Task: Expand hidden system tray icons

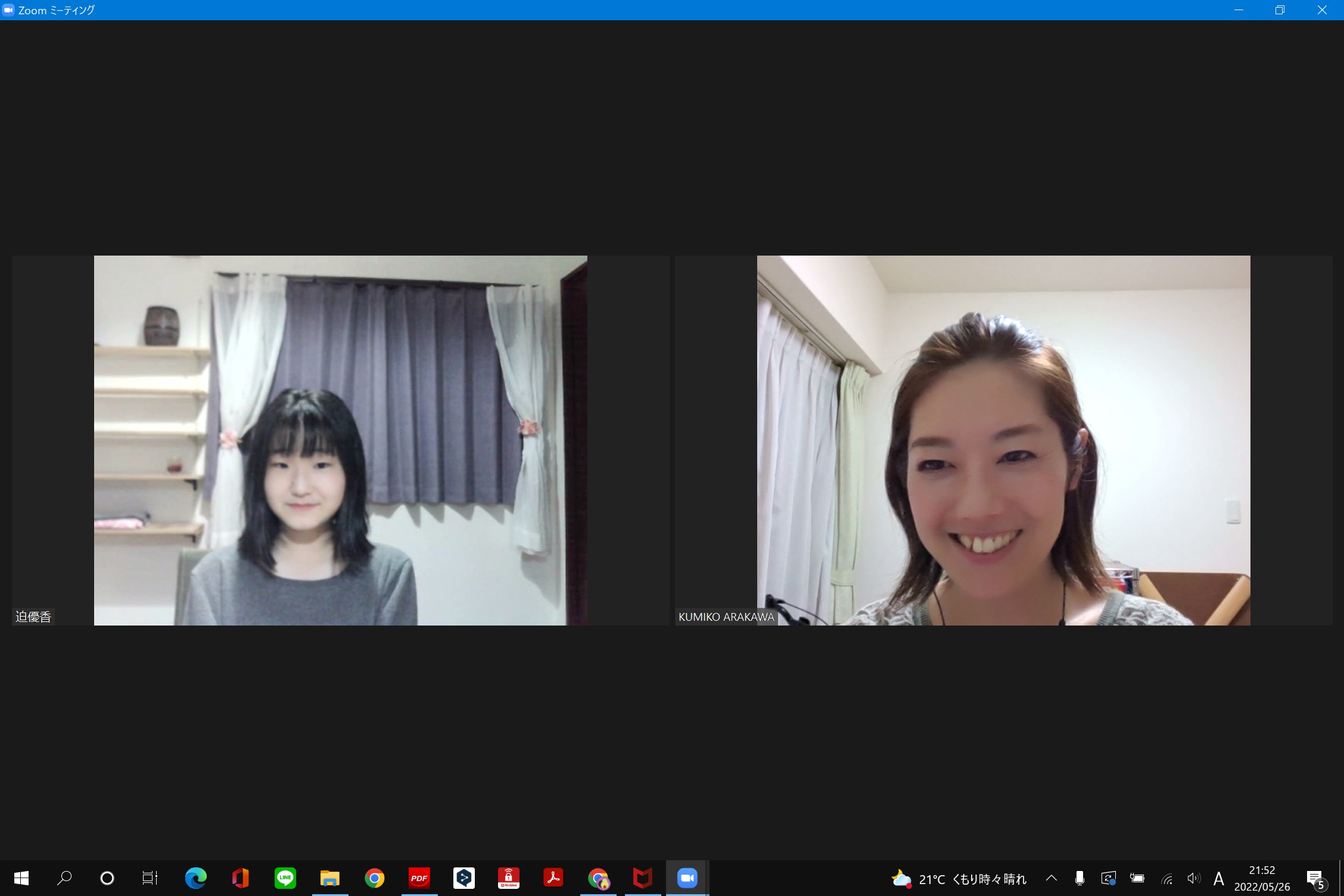Action: [x=1051, y=878]
